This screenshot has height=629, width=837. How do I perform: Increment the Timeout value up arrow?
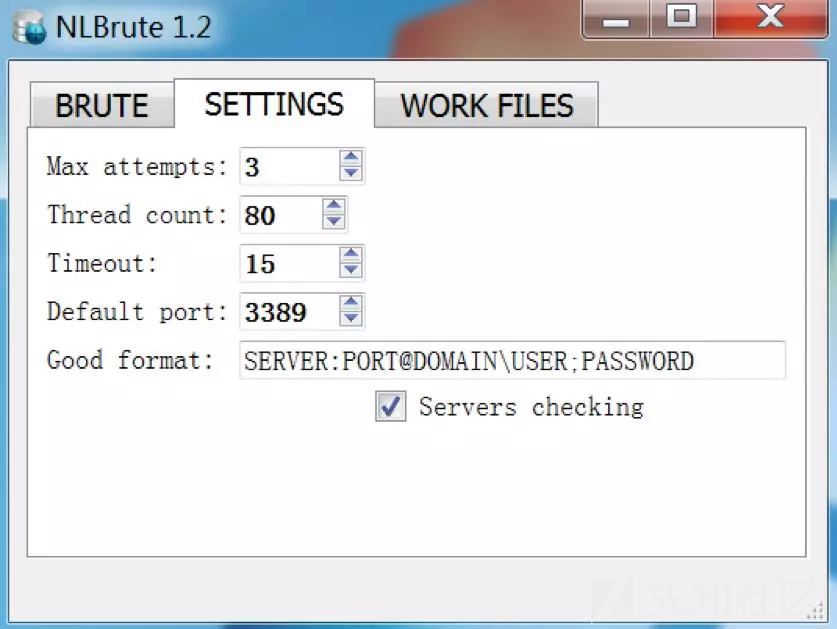coord(350,255)
